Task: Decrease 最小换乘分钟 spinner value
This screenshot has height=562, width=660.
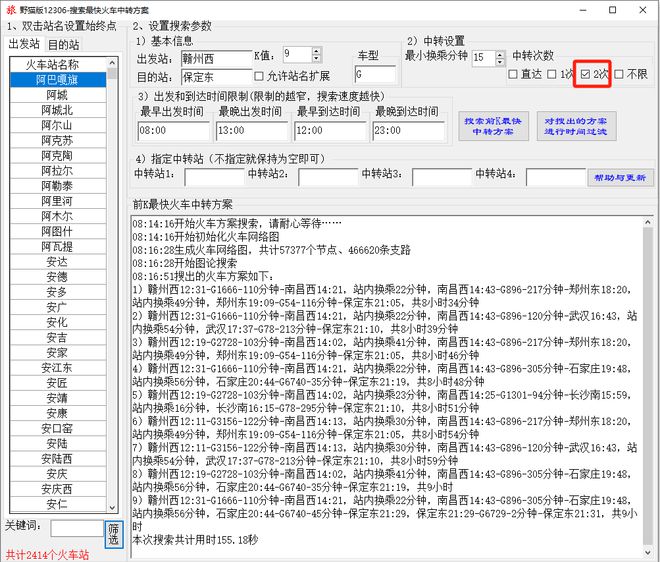Action: pos(500,62)
